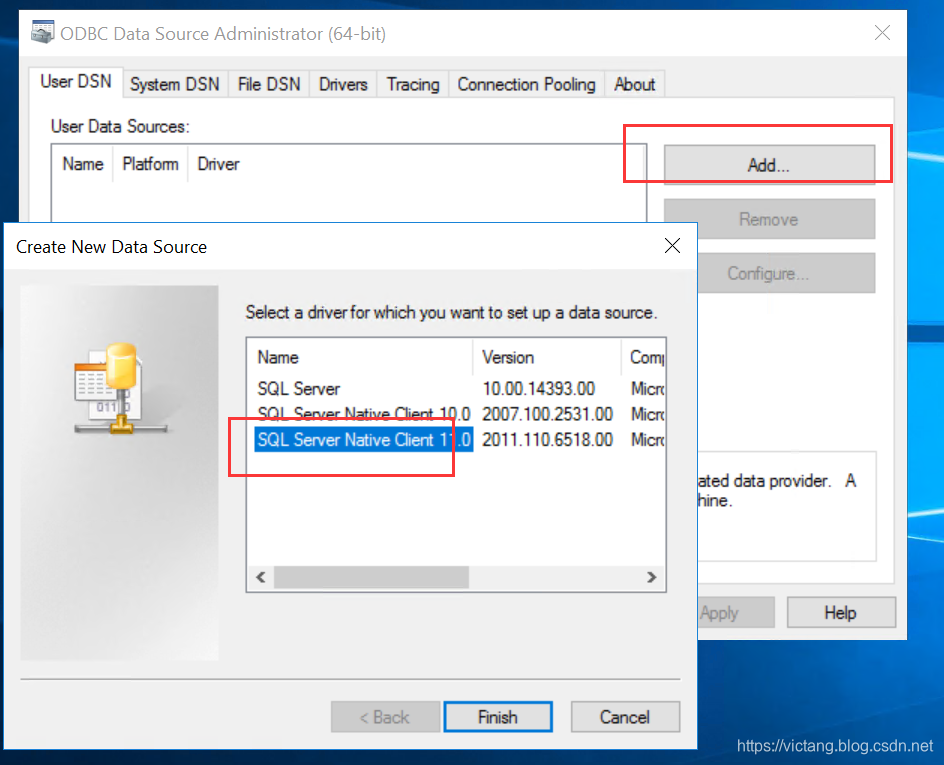
Task: Close the ODBC Data Source Administrator window
Action: click(x=882, y=33)
